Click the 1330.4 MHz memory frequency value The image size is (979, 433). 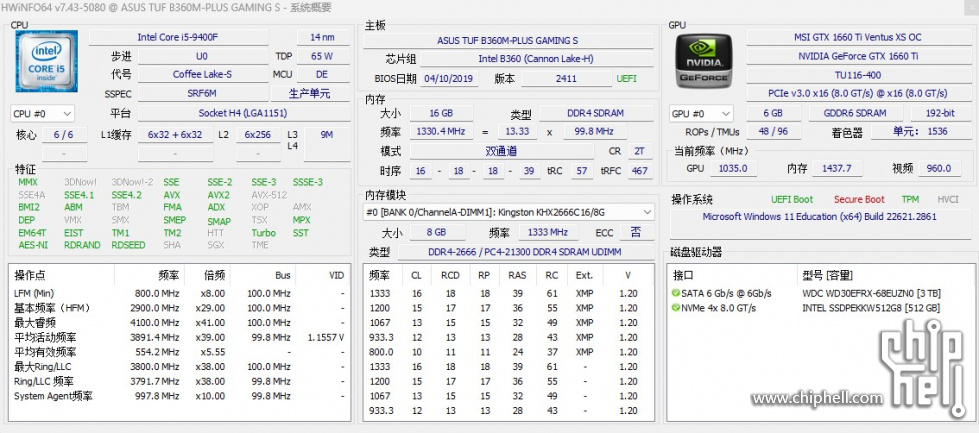[441, 132]
